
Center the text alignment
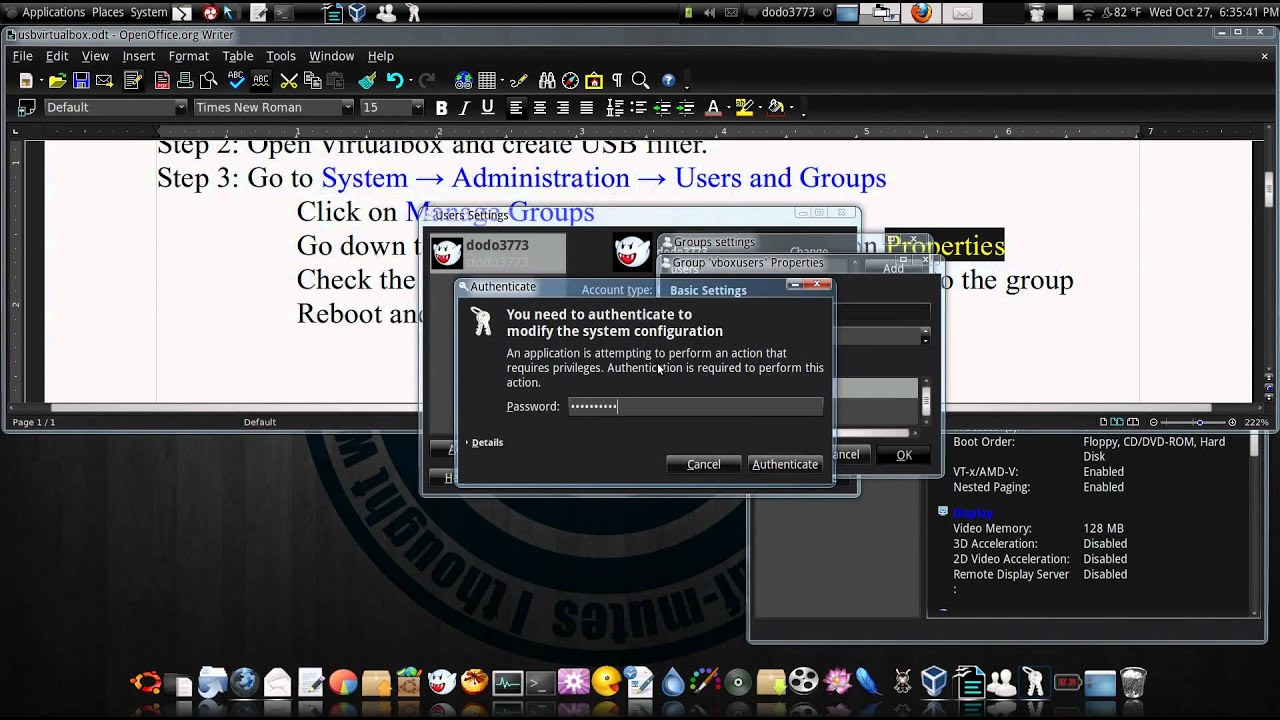point(540,107)
